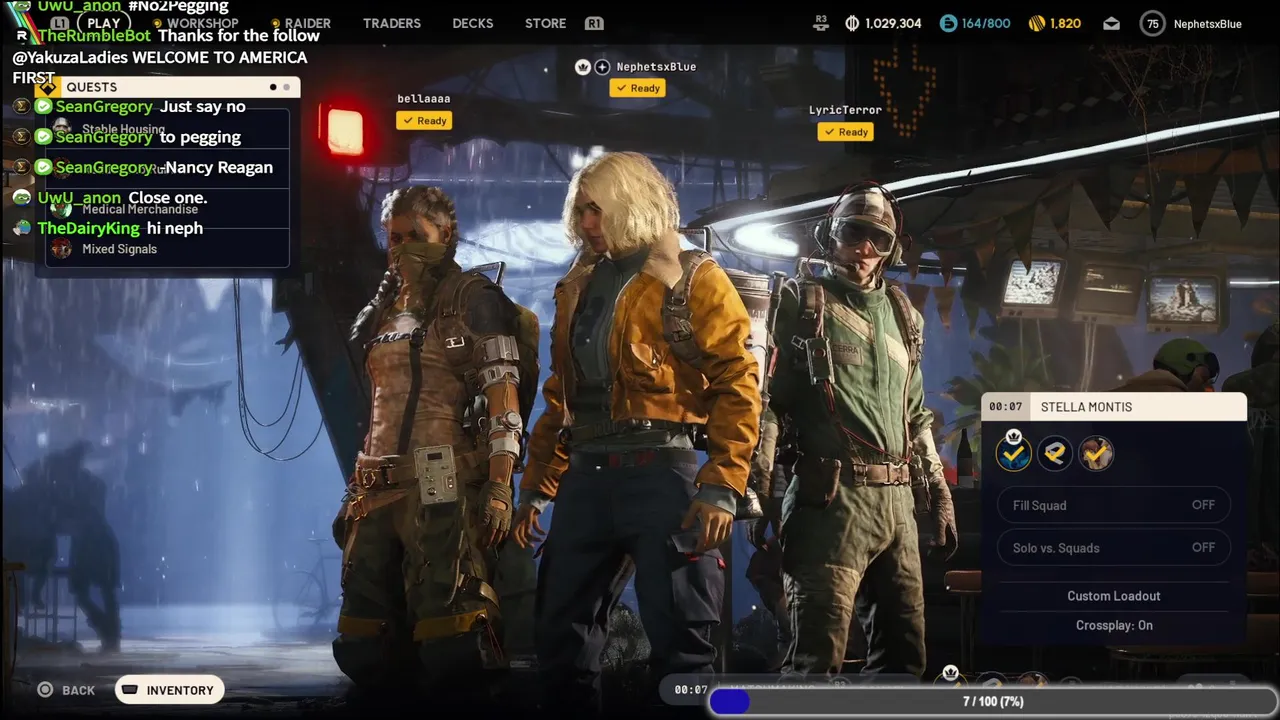Click the gold token icon beside 1,820
Viewport: 1280px width, 720px height.
1036,23
